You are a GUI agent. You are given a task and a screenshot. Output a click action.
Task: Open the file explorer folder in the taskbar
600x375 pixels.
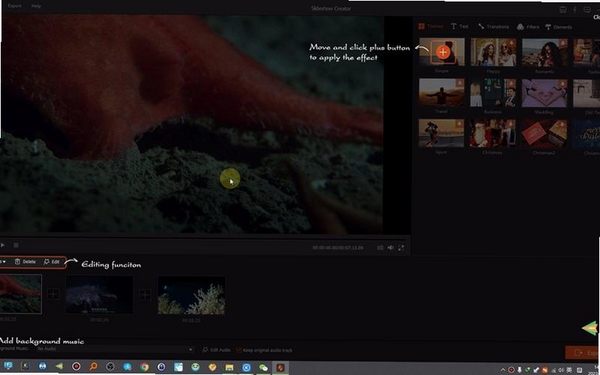coord(229,367)
